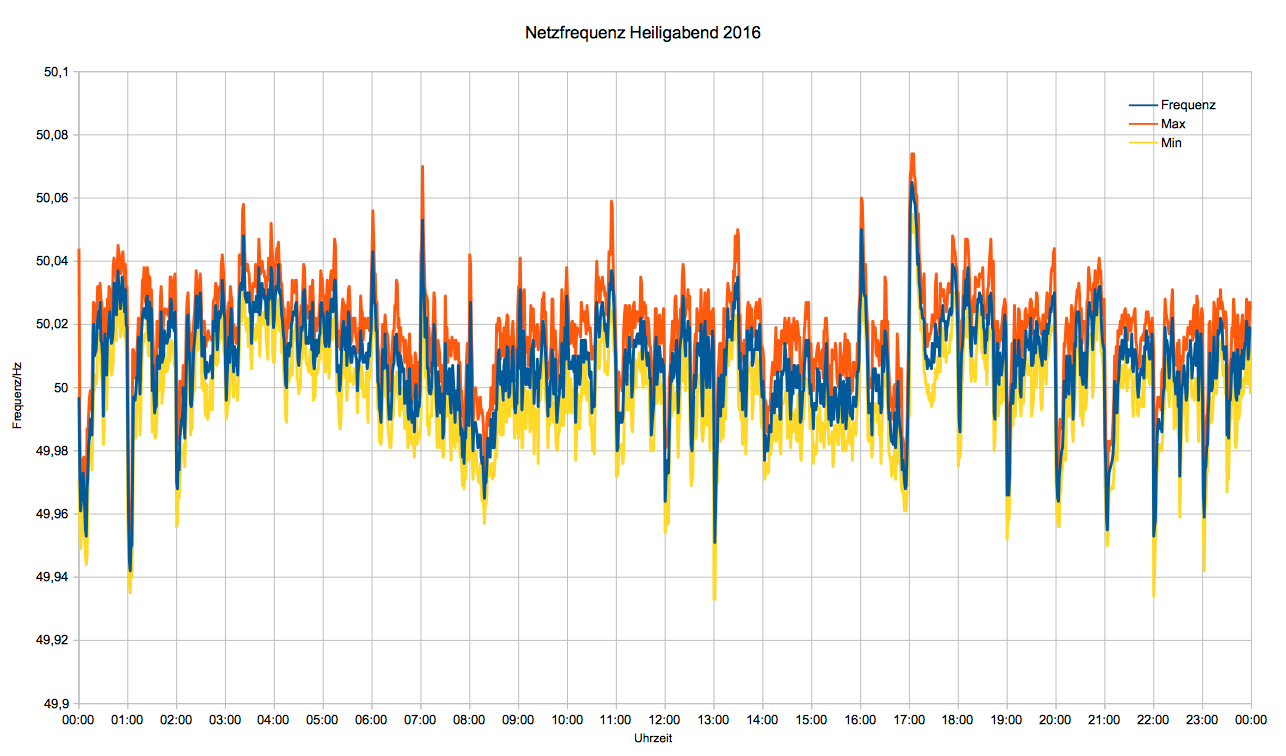Click the 08:00 time axis label
Image resolution: width=1286 pixels, height=756 pixels.
pos(469,719)
